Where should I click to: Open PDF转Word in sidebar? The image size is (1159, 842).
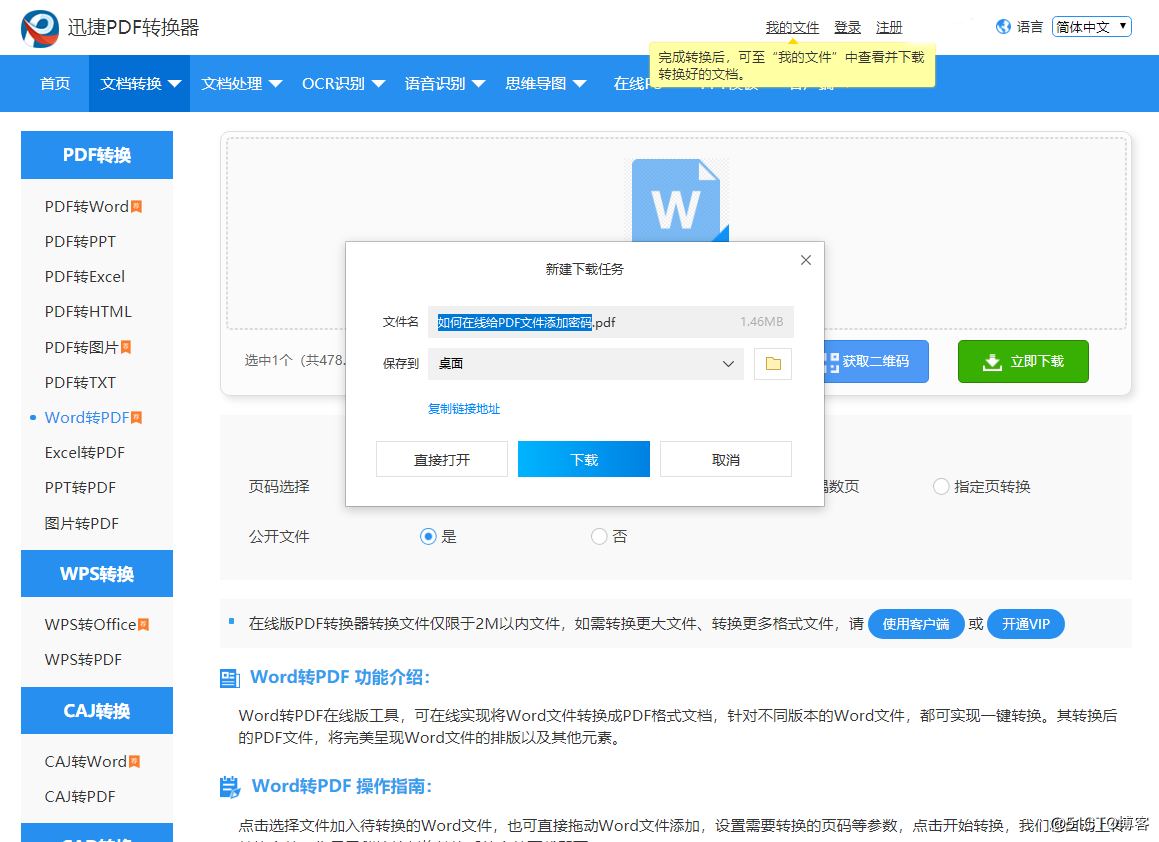click(x=86, y=207)
